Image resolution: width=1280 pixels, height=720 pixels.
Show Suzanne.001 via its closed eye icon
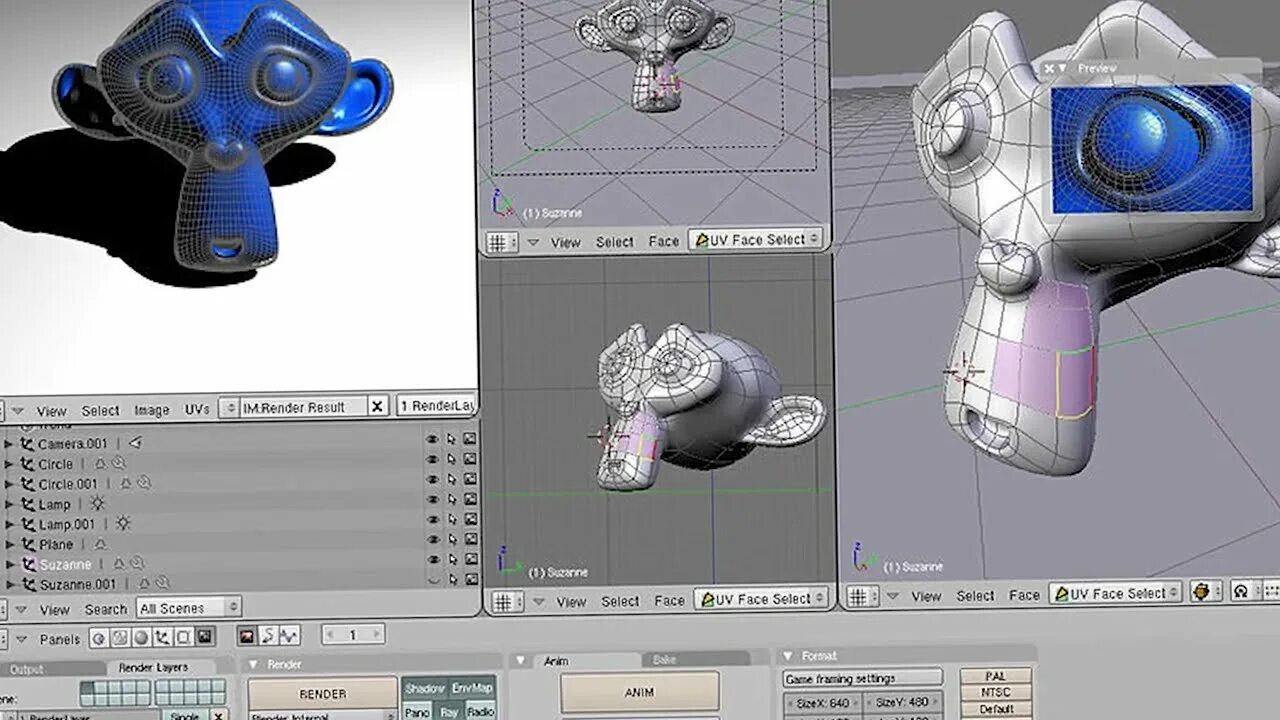coord(433,579)
